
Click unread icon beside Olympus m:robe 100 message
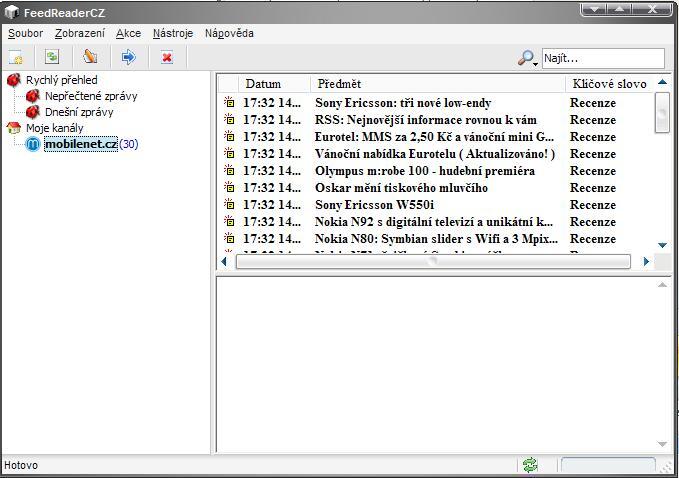(228, 171)
